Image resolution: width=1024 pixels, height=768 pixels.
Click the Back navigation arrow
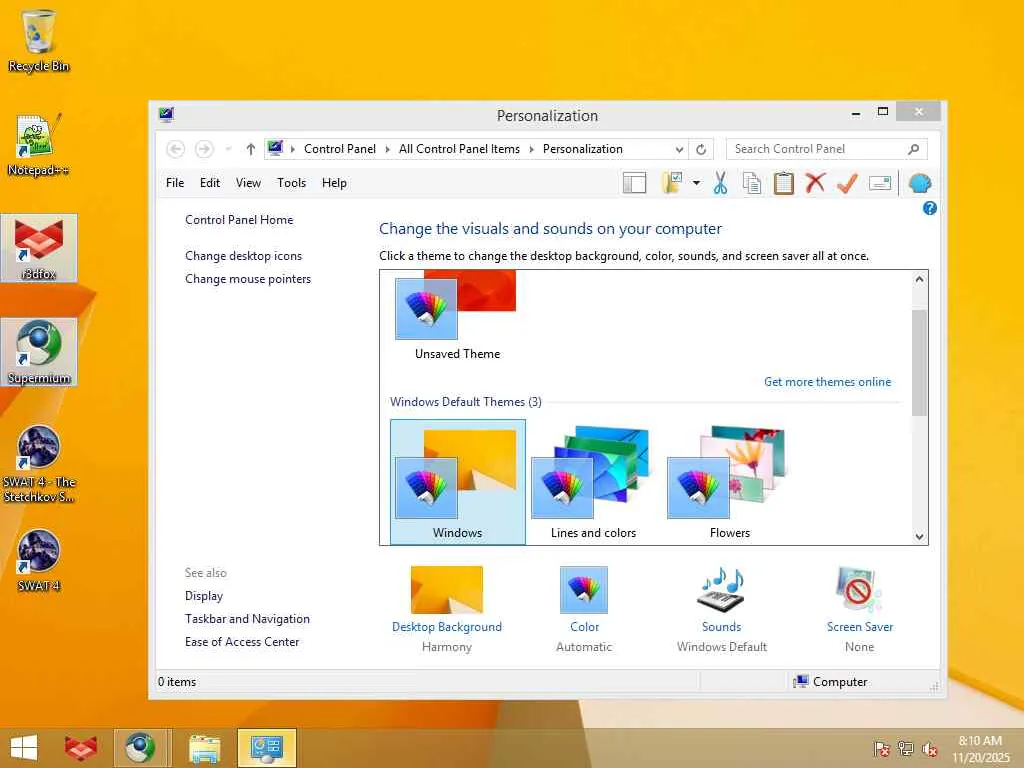pos(176,150)
